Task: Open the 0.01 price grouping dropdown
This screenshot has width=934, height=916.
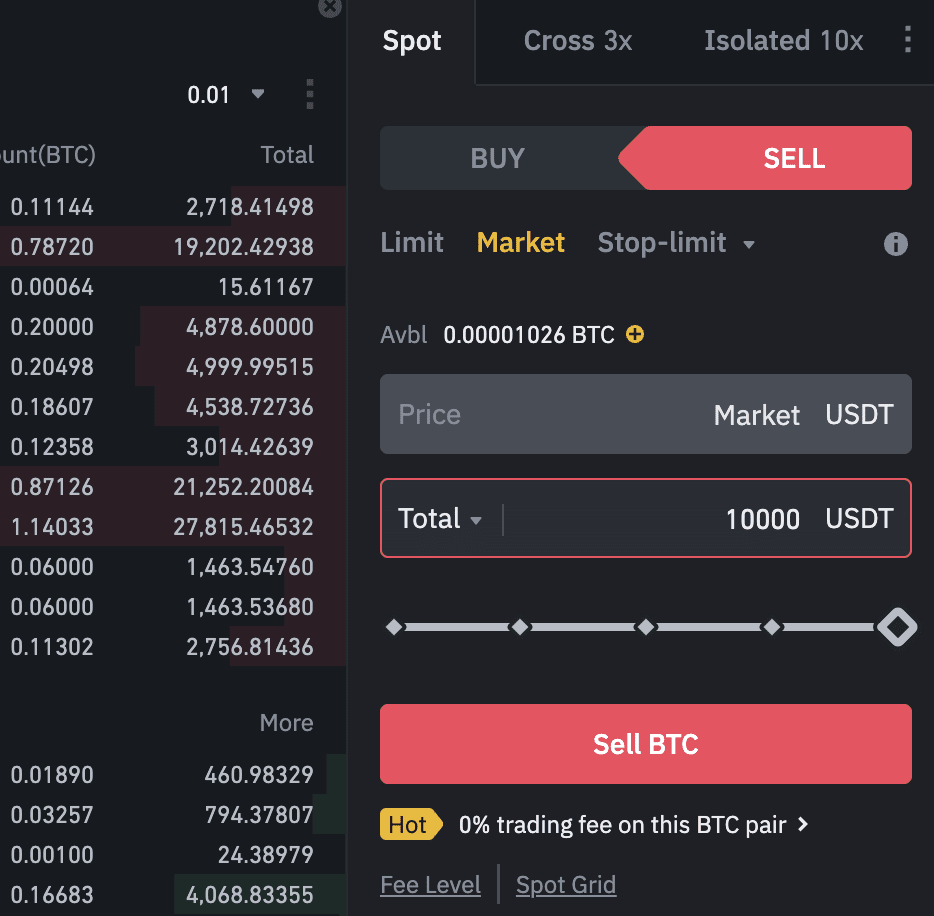Action: (227, 95)
